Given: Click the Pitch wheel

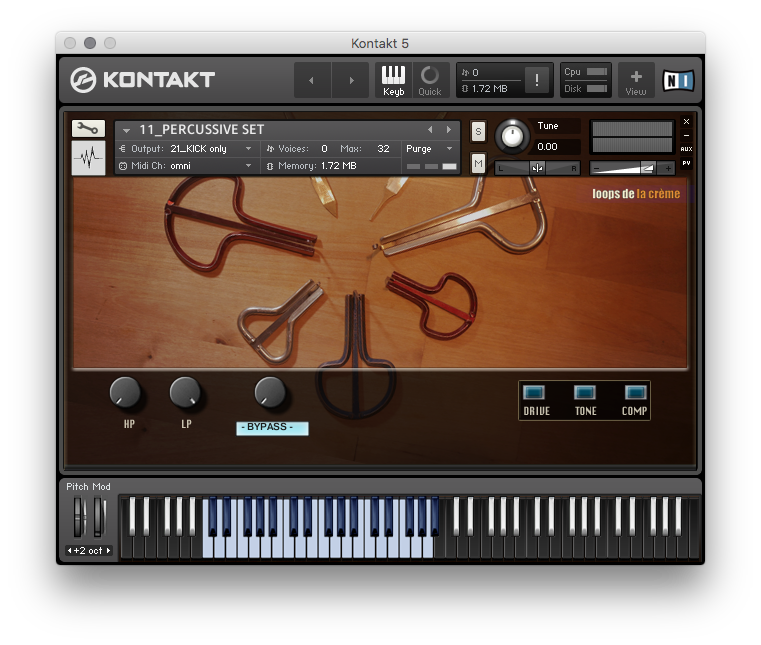Looking at the screenshot, I should click(x=79, y=517).
